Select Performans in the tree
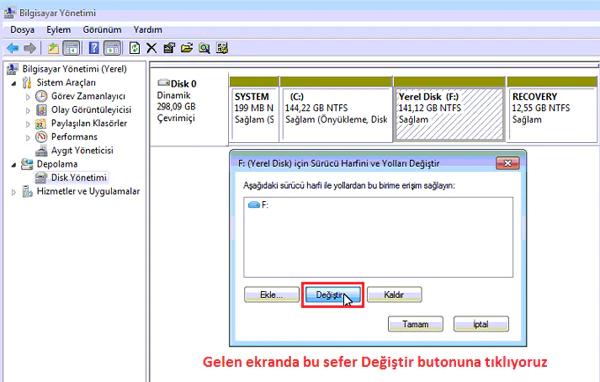 click(74, 137)
